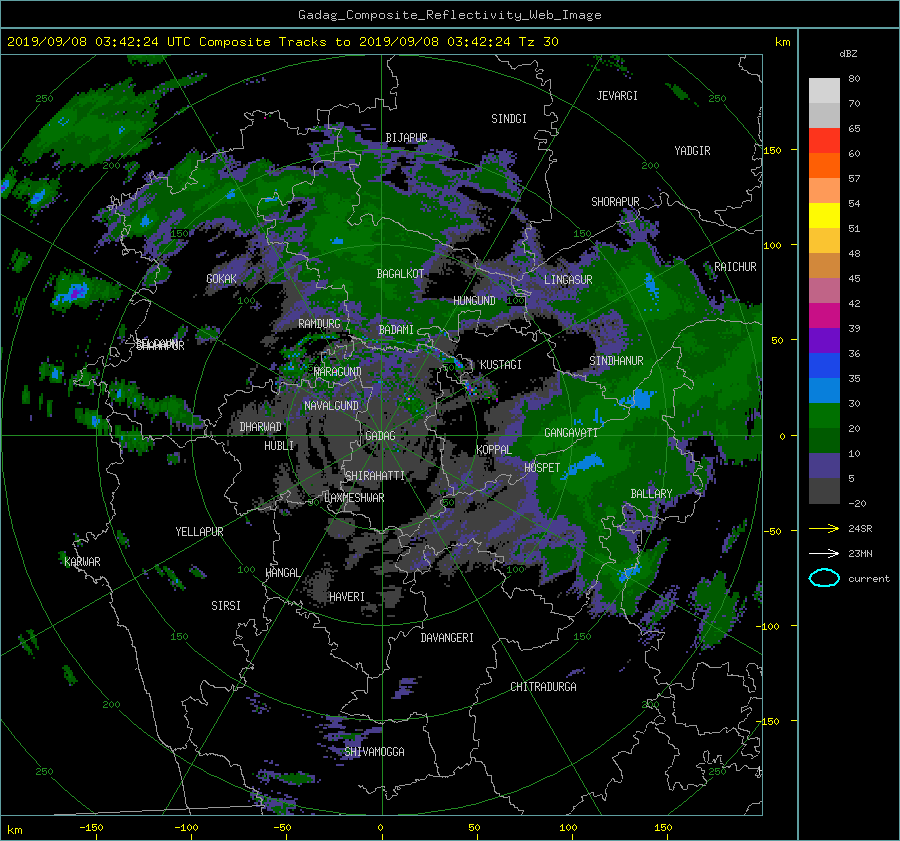Click the dBZ legend heading
Viewport: 900px width, 841px height.
point(848,54)
